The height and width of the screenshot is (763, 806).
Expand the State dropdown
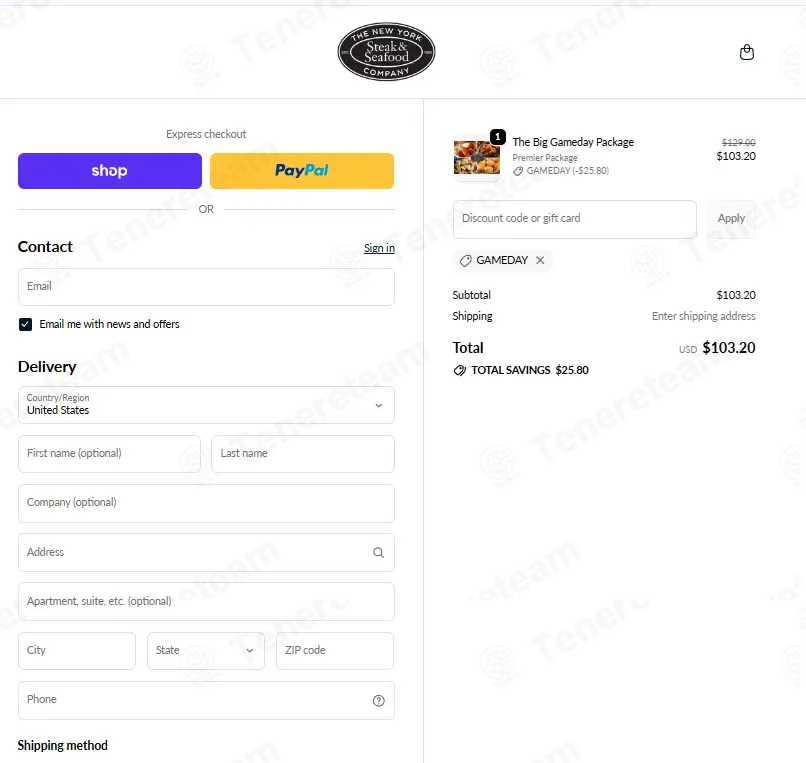pos(206,651)
